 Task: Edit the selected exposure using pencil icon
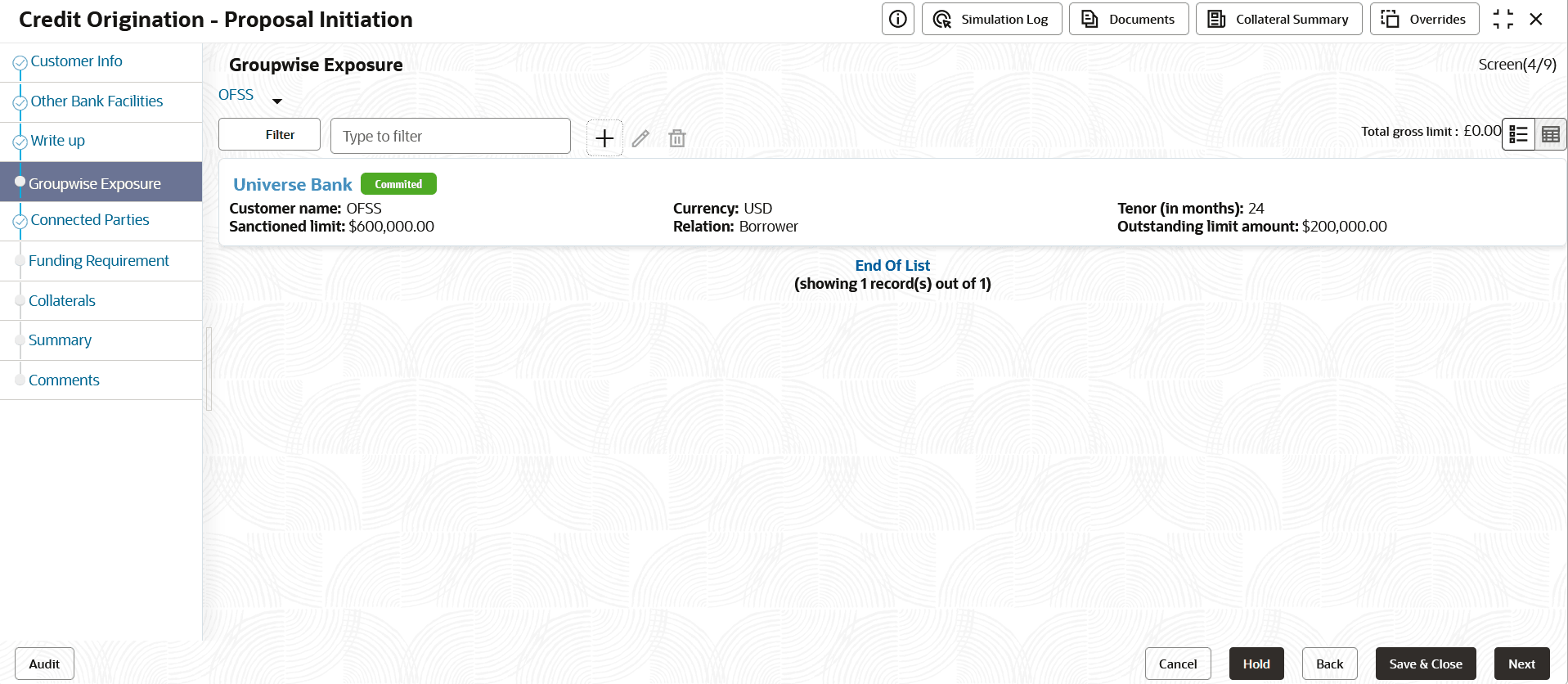[640, 137]
